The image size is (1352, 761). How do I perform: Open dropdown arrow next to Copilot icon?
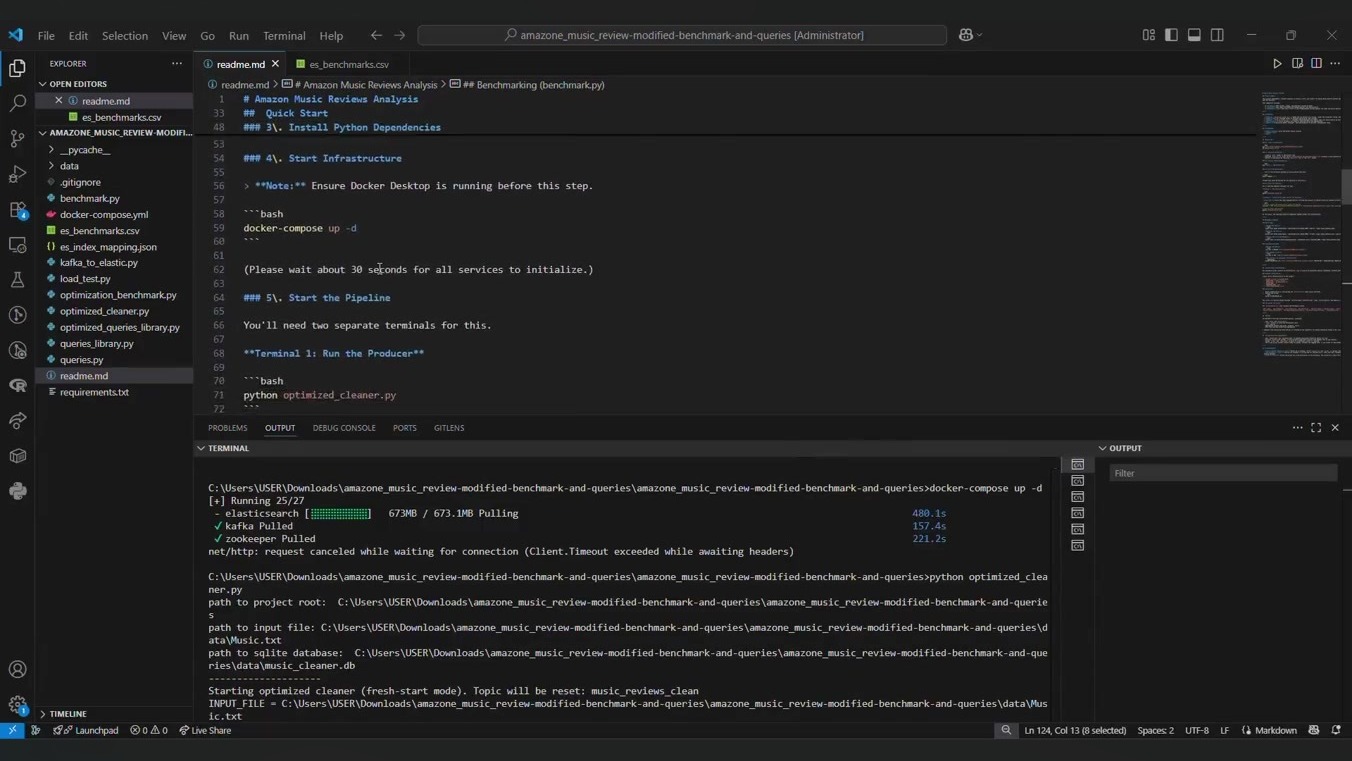click(x=979, y=35)
